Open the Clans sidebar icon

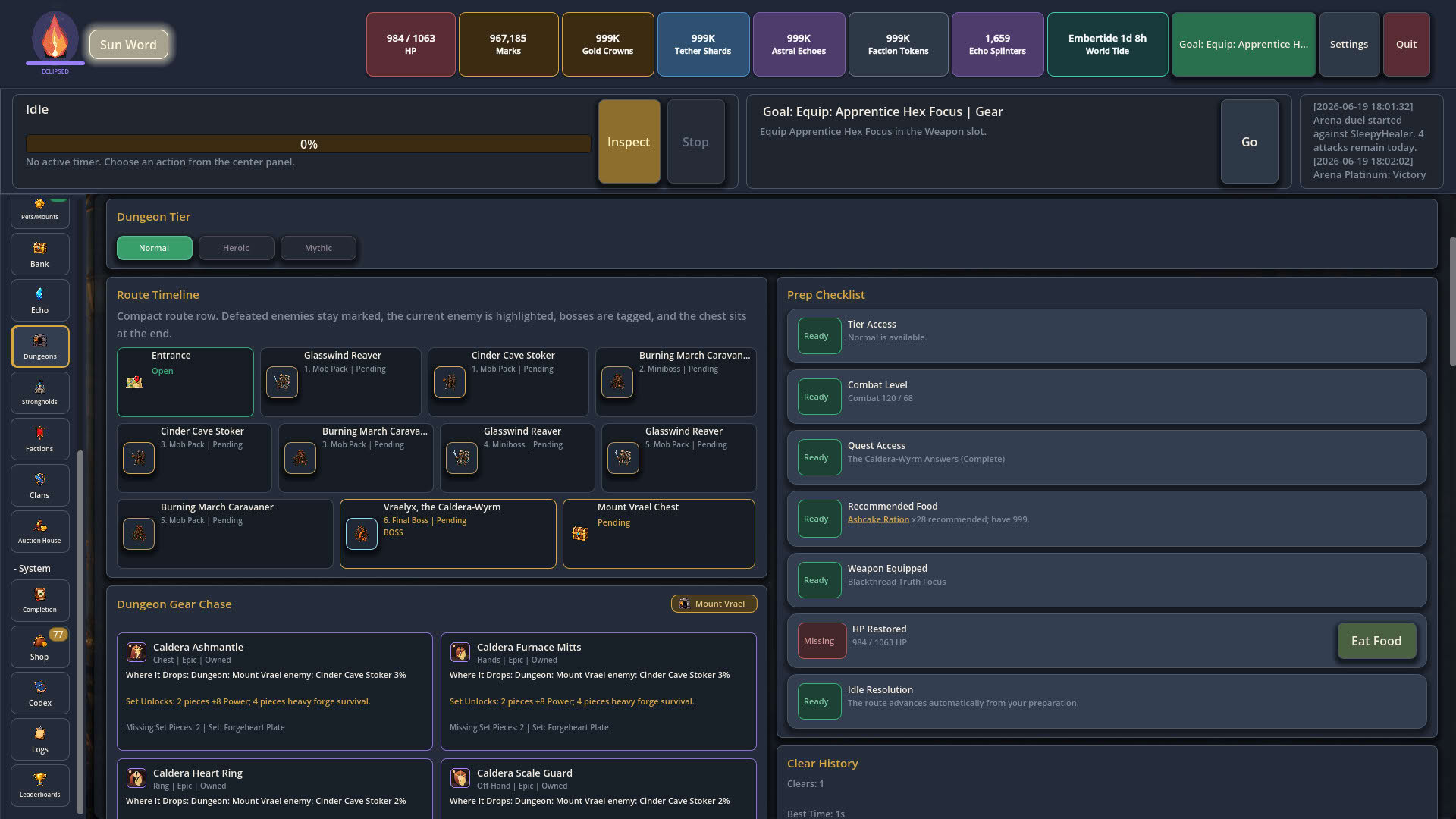coord(40,485)
